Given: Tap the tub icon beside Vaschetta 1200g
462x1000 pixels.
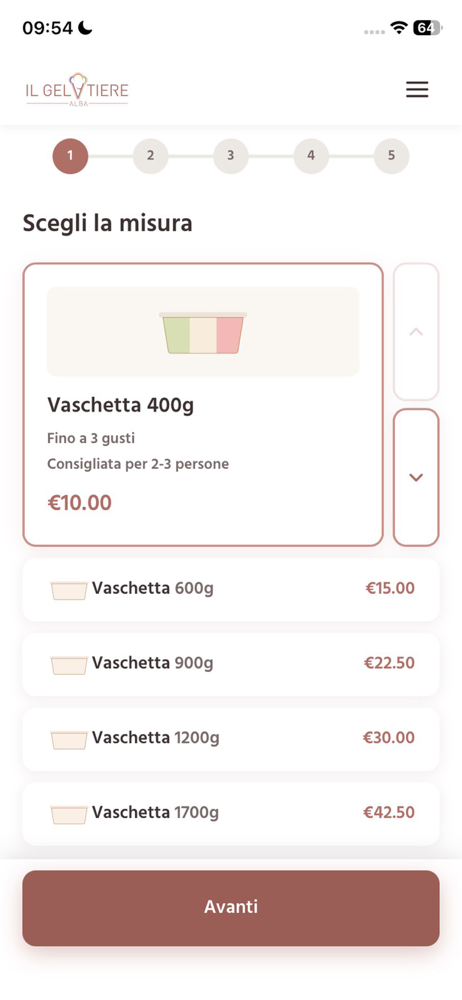Looking at the screenshot, I should click(69, 740).
